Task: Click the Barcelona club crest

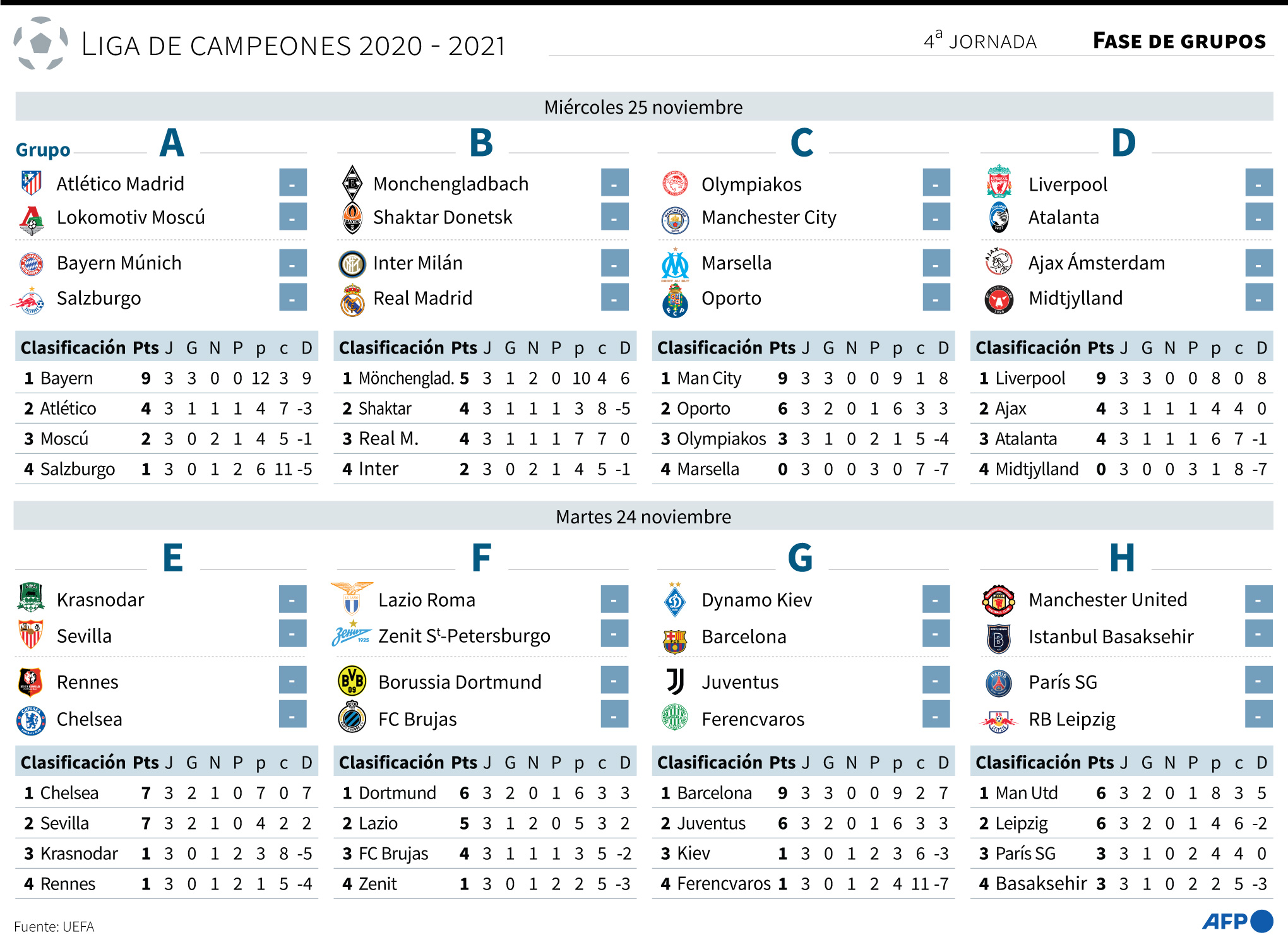Action: click(x=675, y=641)
